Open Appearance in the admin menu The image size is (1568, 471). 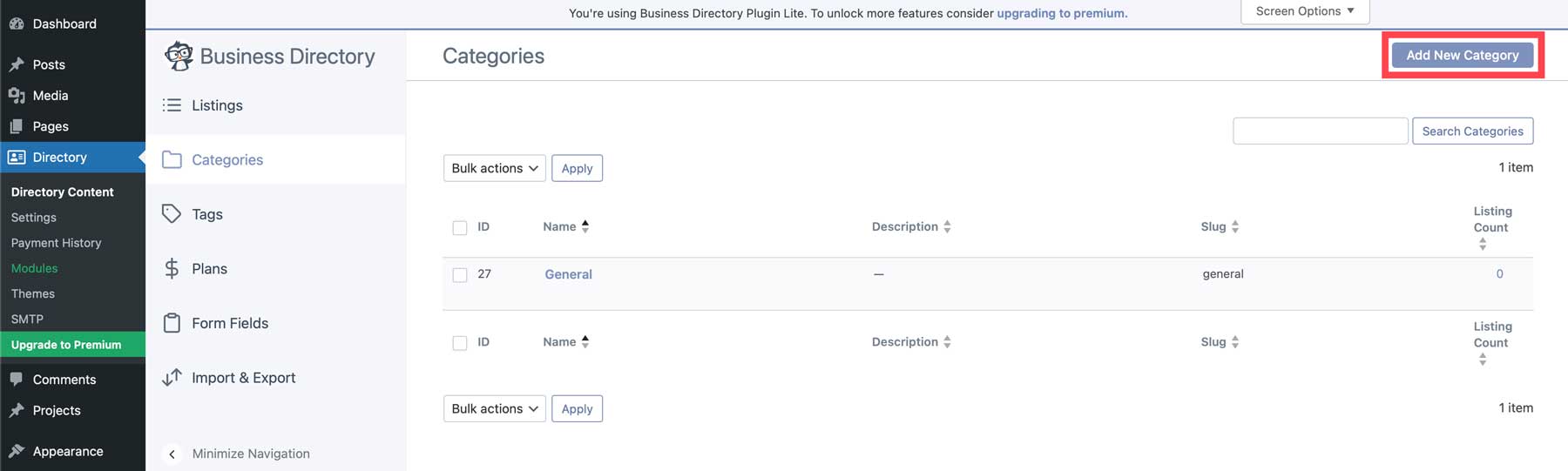pyautogui.click(x=68, y=451)
